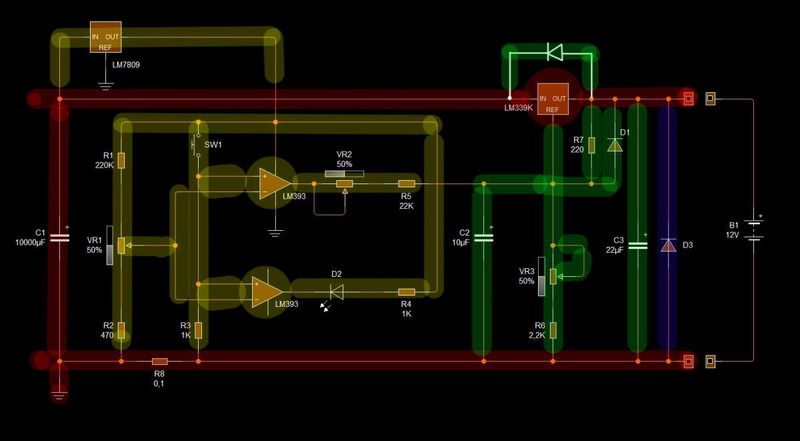Click the R4 1K resistor
800x441 pixels.
tap(406, 291)
